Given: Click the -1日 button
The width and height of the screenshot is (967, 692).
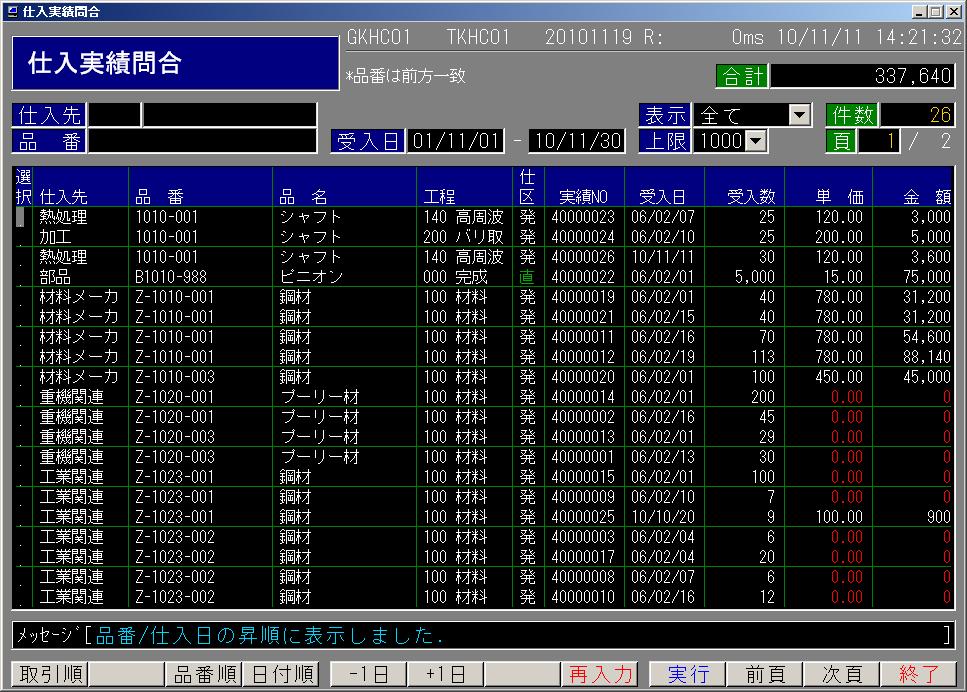Looking at the screenshot, I should [369, 673].
